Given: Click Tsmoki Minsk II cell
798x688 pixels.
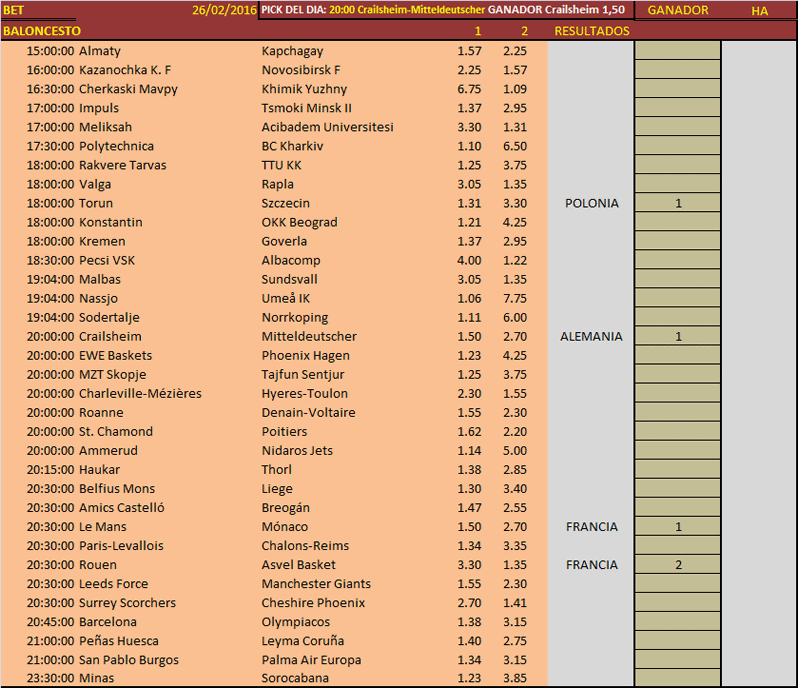Looking at the screenshot, I should 306,108.
